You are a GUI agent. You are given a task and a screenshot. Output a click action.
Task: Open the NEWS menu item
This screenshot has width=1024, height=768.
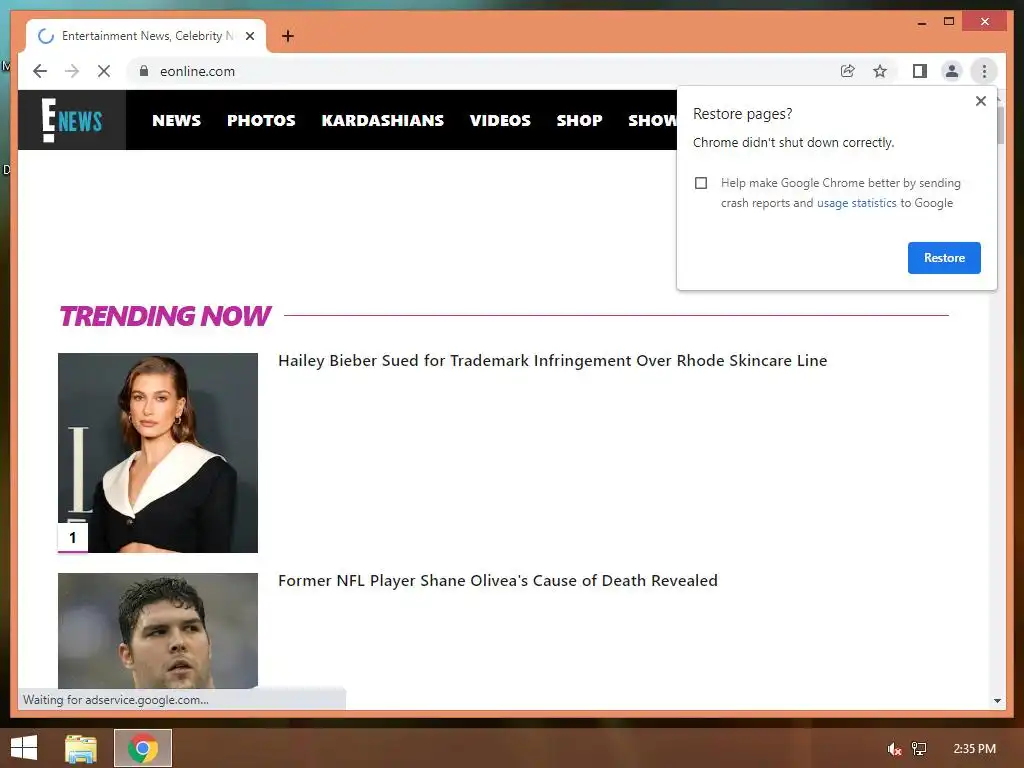(176, 120)
